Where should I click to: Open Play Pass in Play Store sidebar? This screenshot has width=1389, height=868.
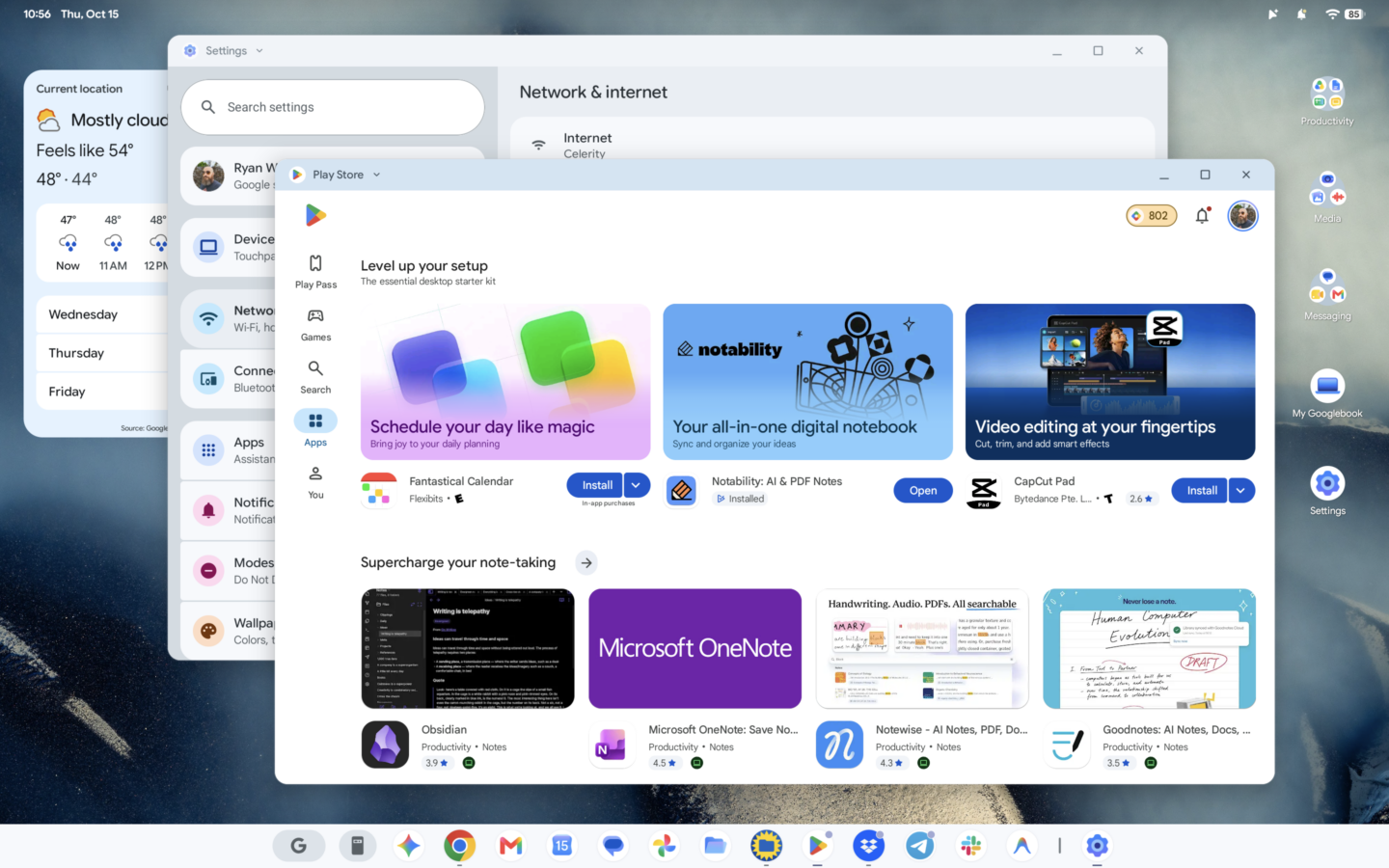point(315,271)
